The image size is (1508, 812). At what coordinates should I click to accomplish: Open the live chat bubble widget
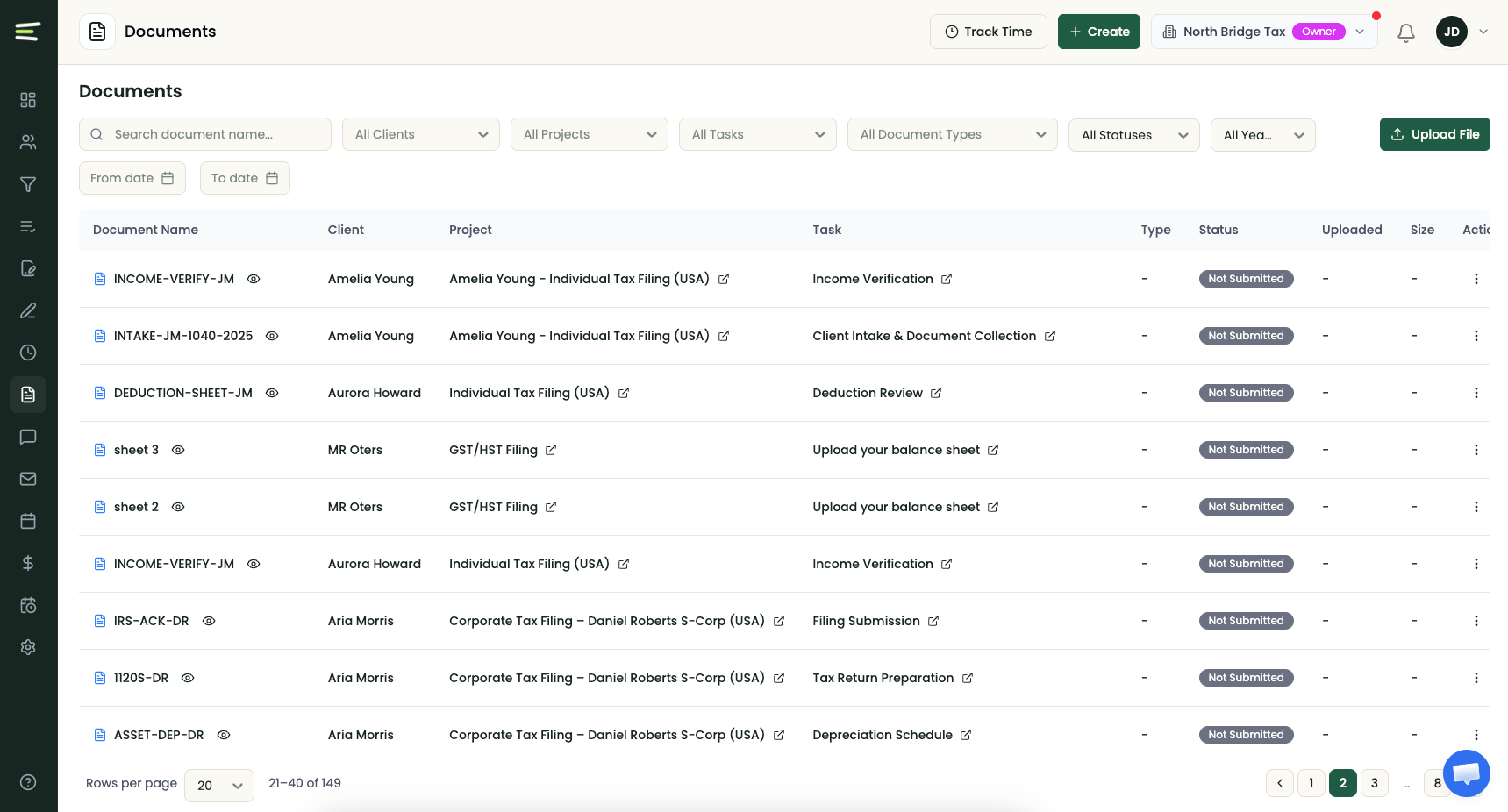(1467, 773)
